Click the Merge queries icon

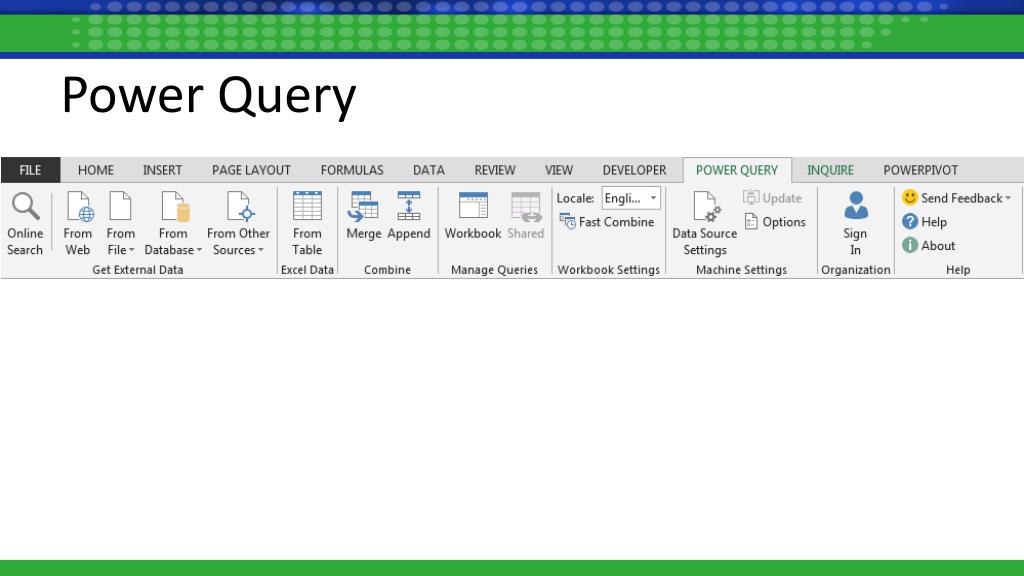click(x=363, y=206)
